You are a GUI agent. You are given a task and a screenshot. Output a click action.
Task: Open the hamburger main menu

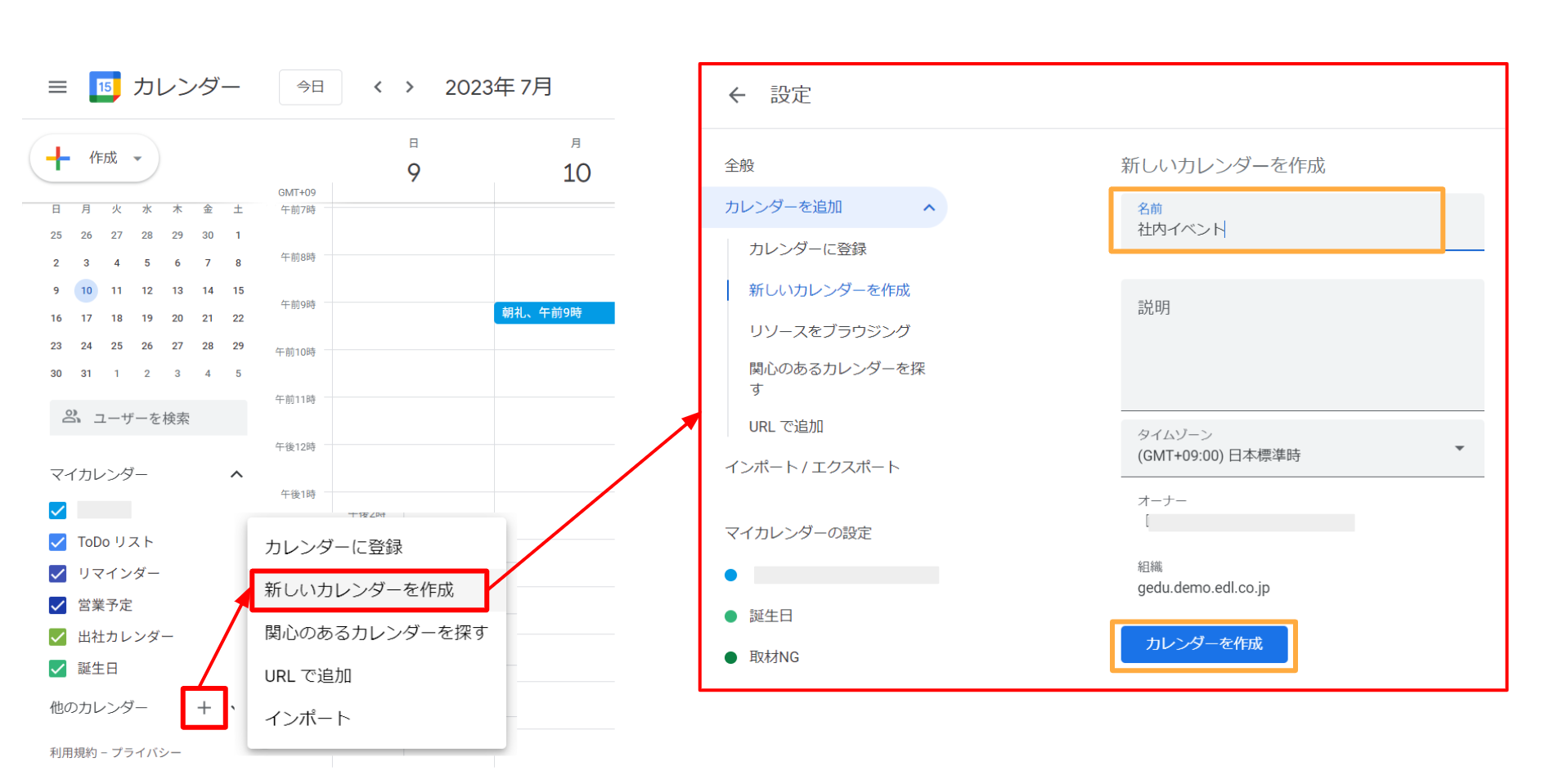[57, 87]
